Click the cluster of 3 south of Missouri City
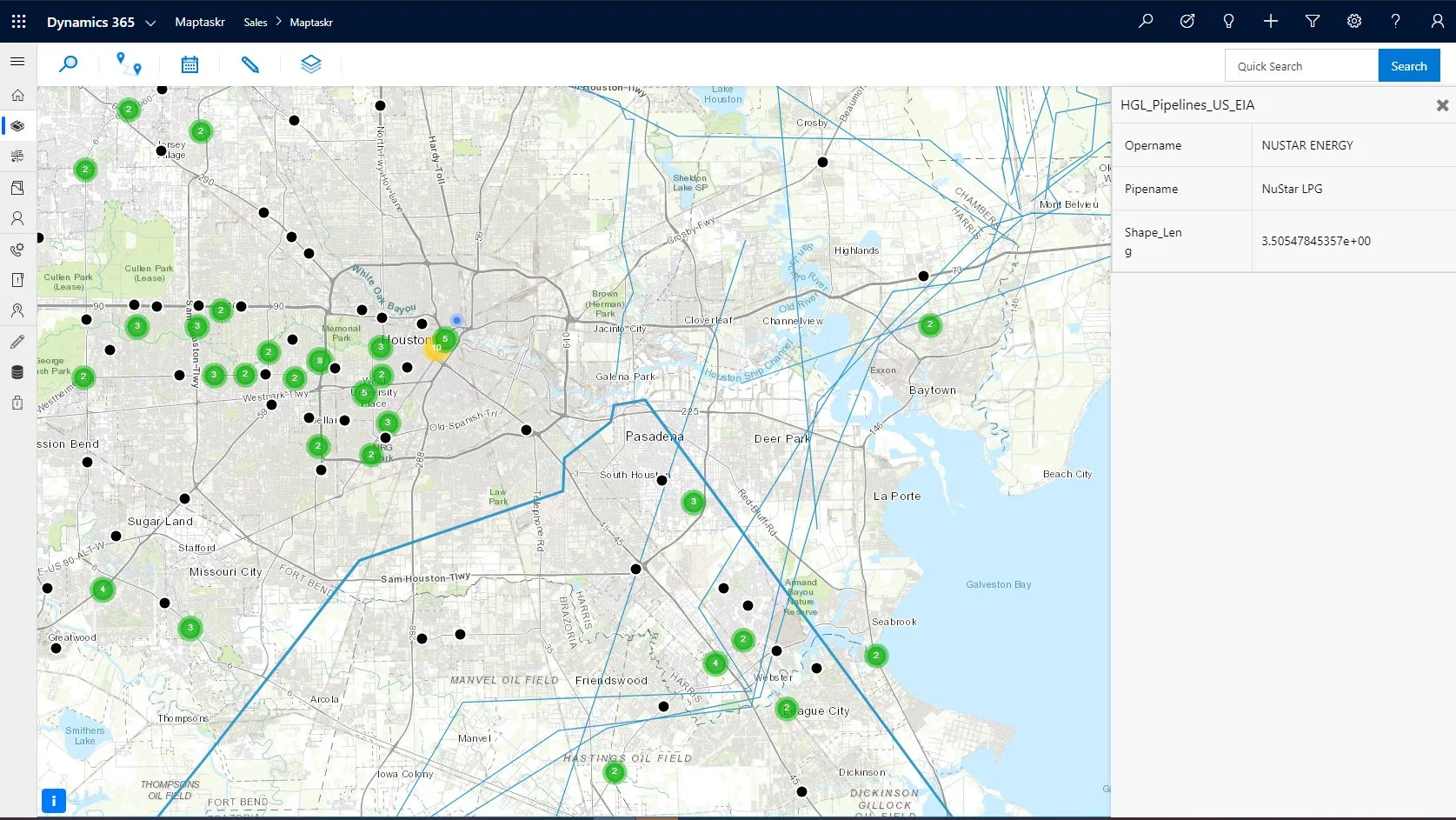 click(x=190, y=628)
